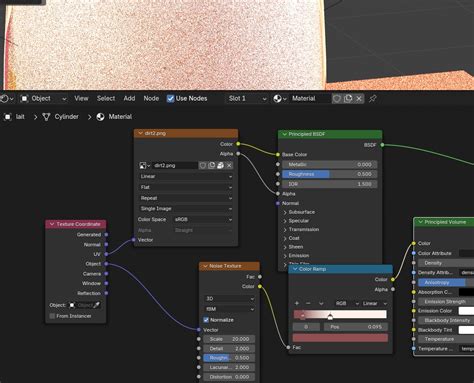Adjust the Metallic slider
This screenshot has height=383, width=474.
tap(330, 165)
